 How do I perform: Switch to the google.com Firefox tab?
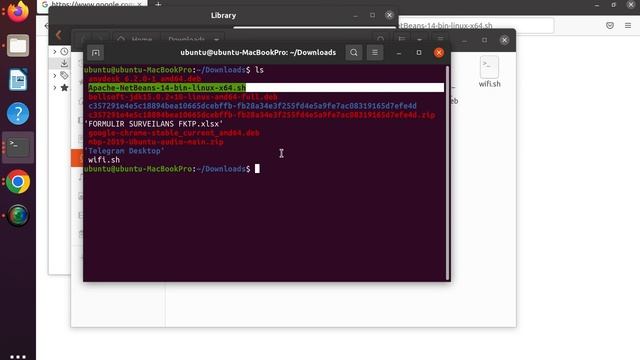pos(92,4)
